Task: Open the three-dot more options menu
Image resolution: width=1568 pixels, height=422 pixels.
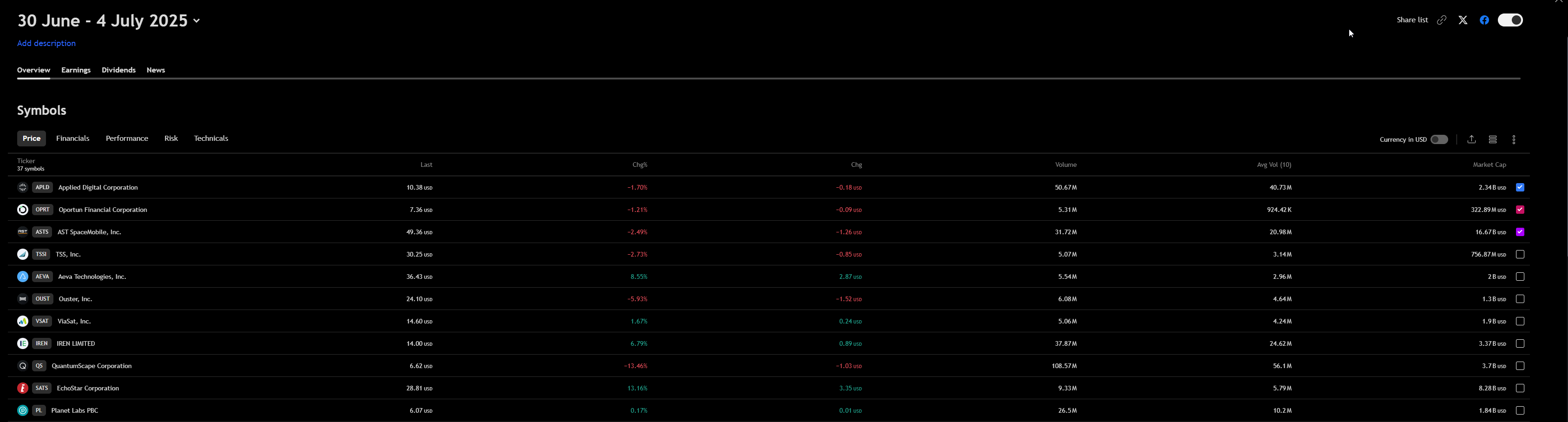Action: [x=1514, y=139]
